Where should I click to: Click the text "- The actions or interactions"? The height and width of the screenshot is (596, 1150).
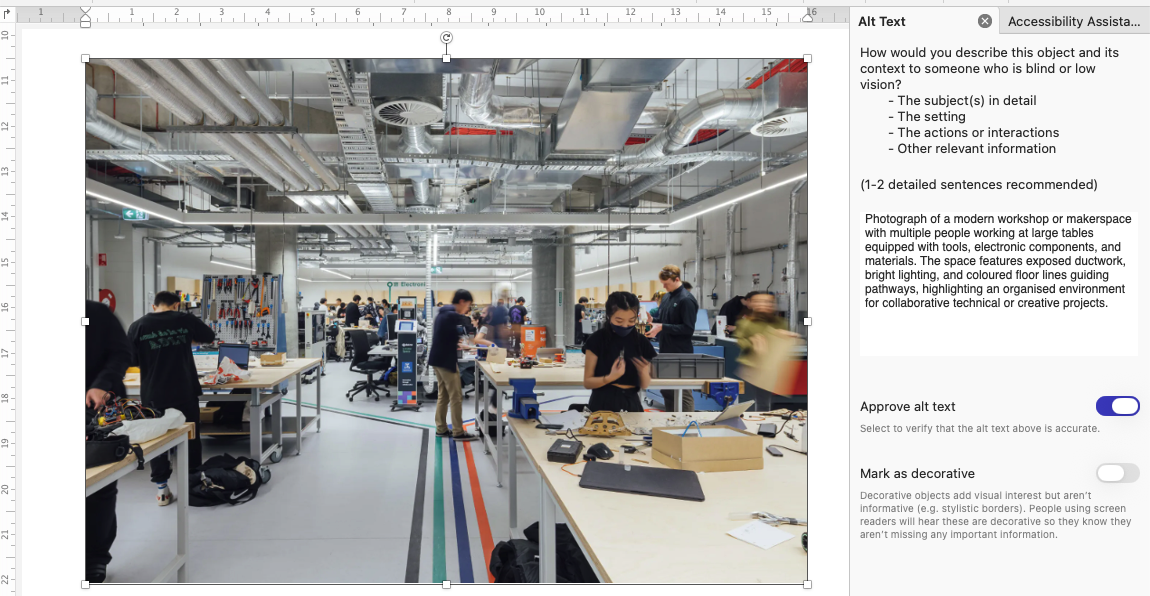(973, 133)
